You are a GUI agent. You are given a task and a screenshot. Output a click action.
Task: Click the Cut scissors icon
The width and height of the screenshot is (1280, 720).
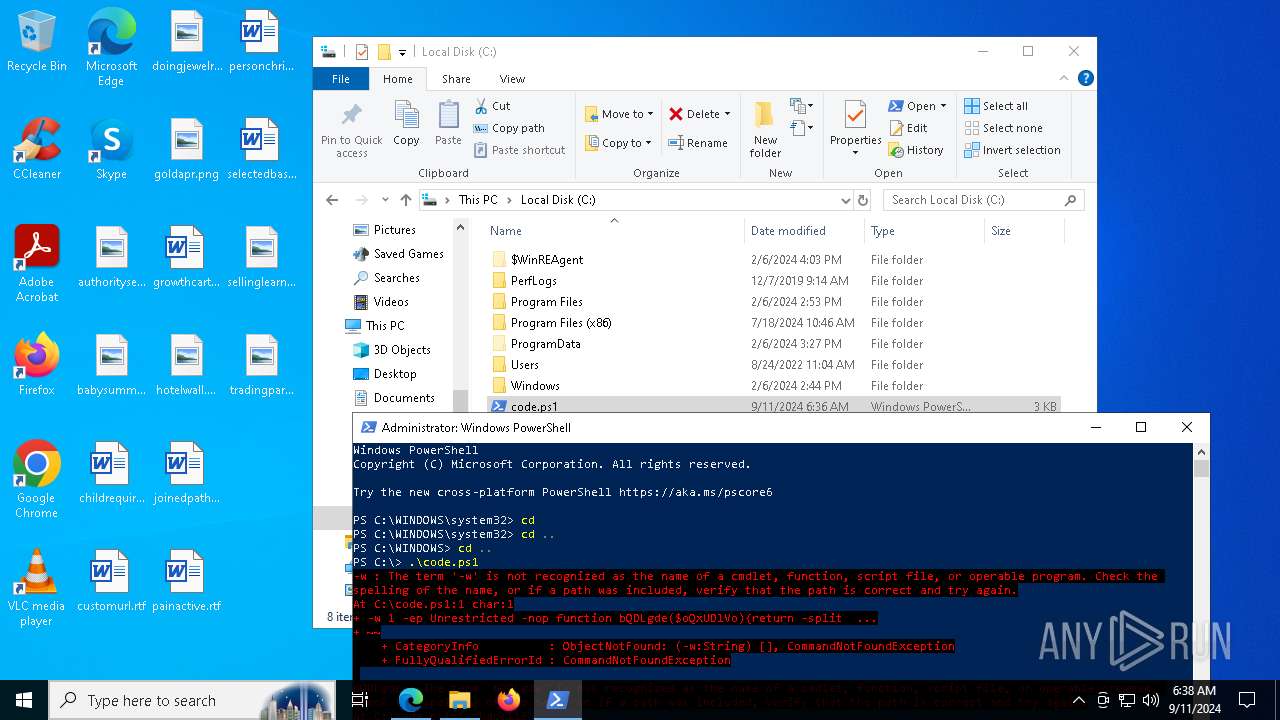tap(481, 105)
